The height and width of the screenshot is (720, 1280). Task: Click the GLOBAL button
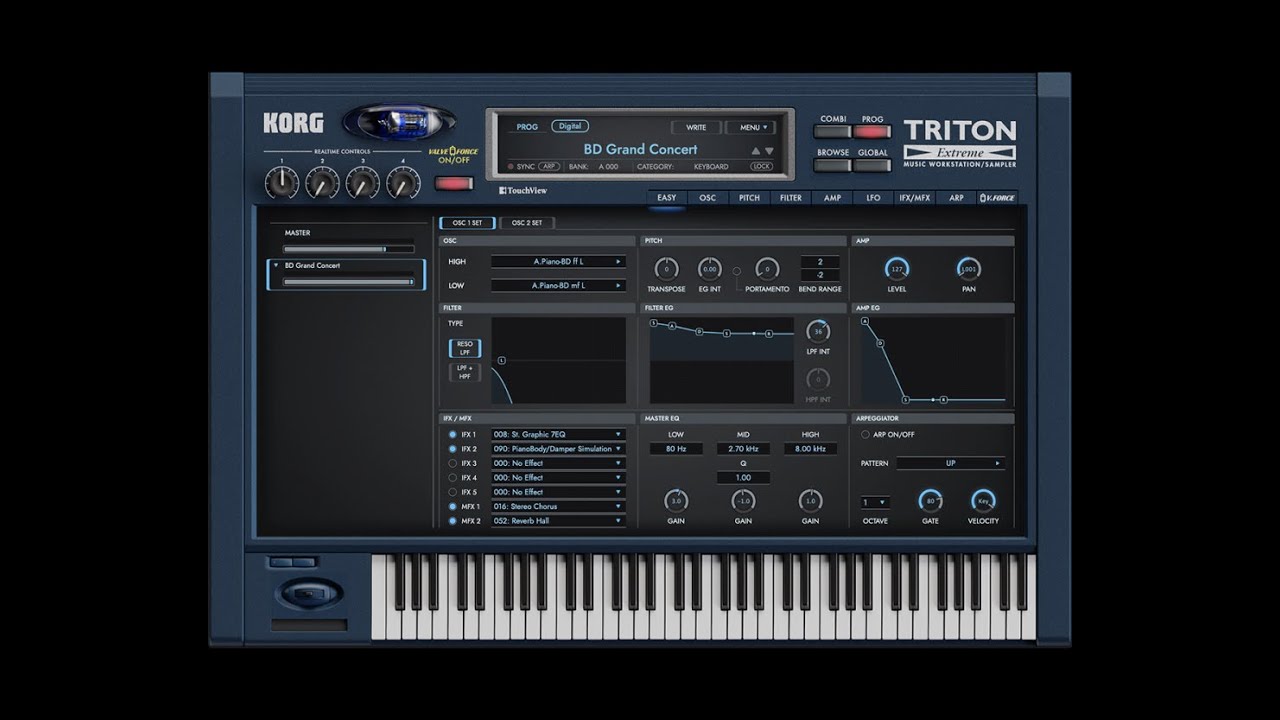(x=872, y=165)
